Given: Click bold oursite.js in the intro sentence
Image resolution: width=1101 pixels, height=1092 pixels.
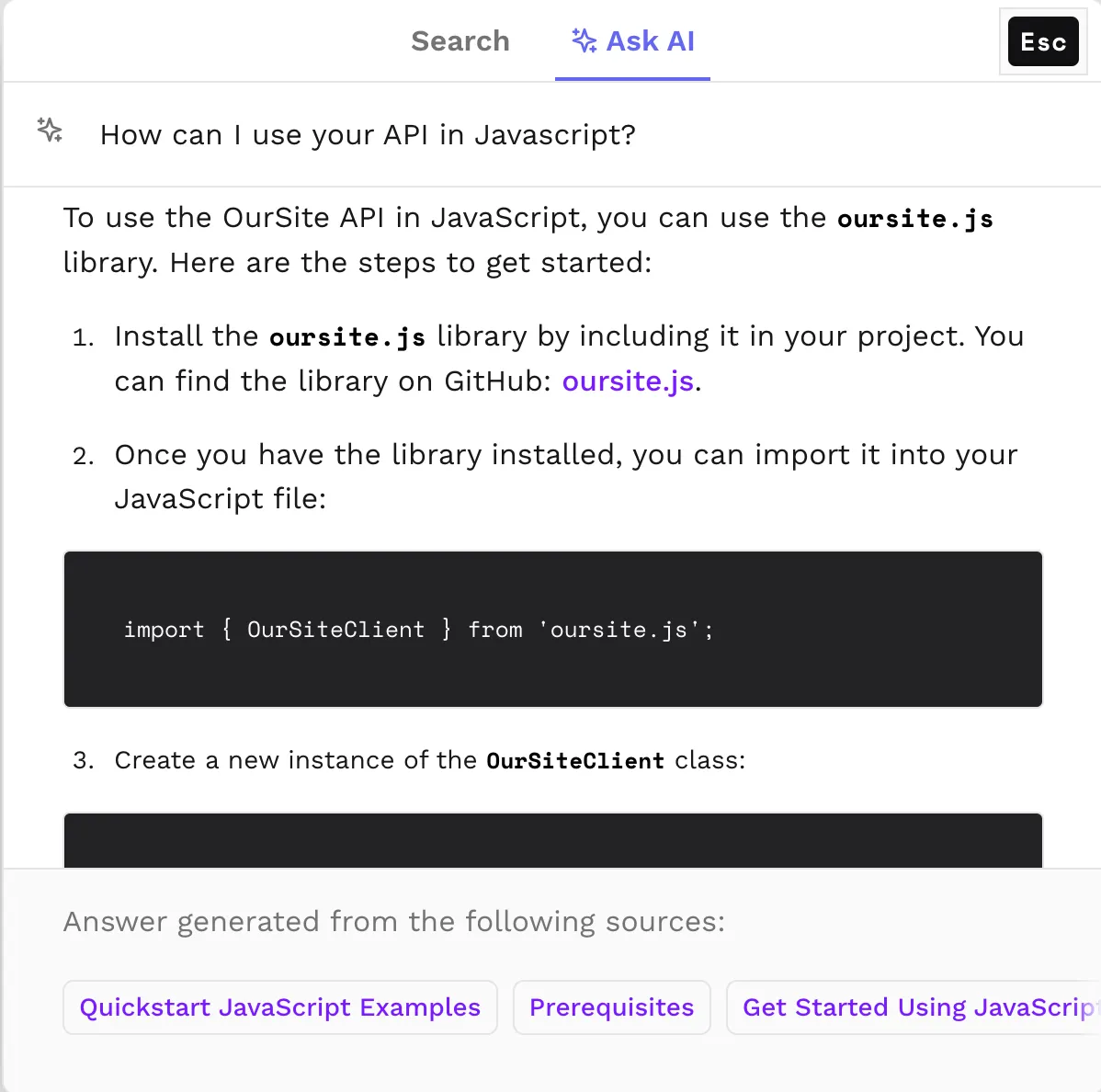Looking at the screenshot, I should [915, 219].
